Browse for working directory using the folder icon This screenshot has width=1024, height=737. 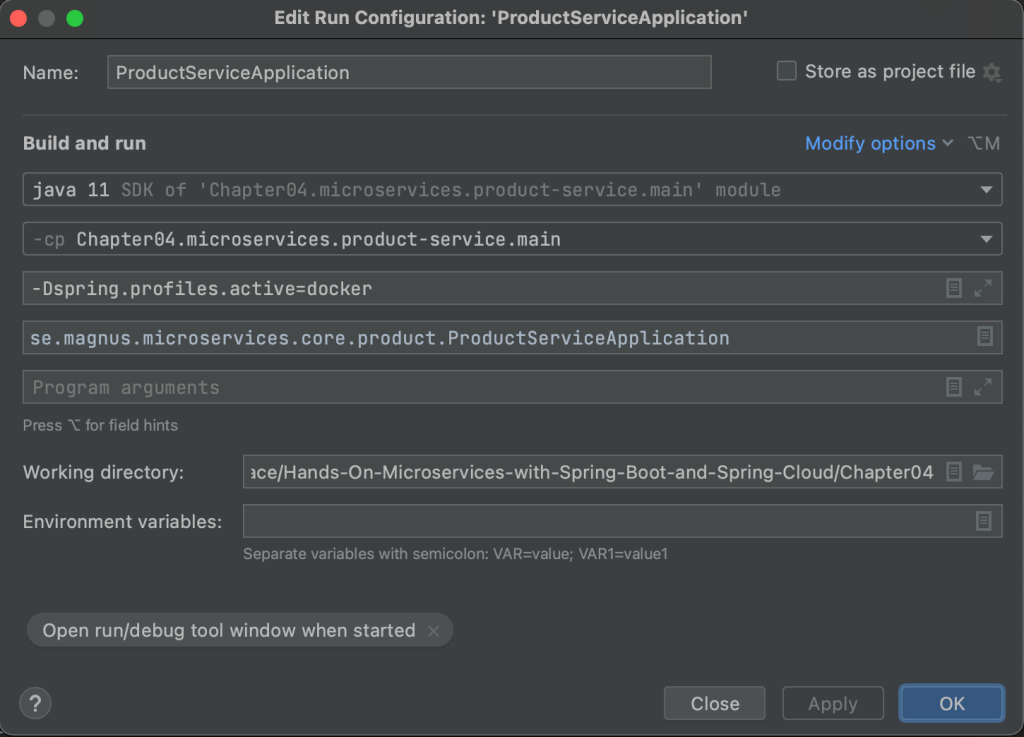click(983, 472)
